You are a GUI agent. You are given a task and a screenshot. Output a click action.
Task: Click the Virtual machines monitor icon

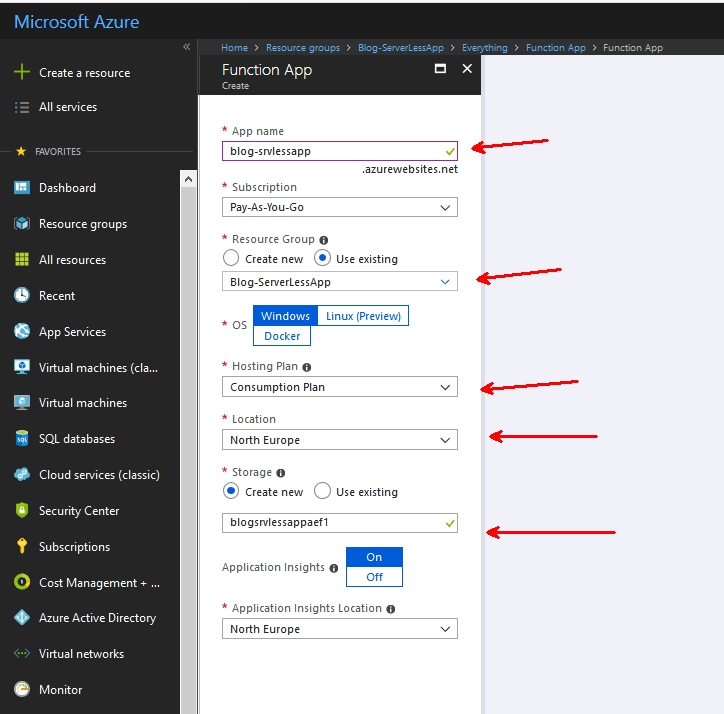(x=22, y=403)
